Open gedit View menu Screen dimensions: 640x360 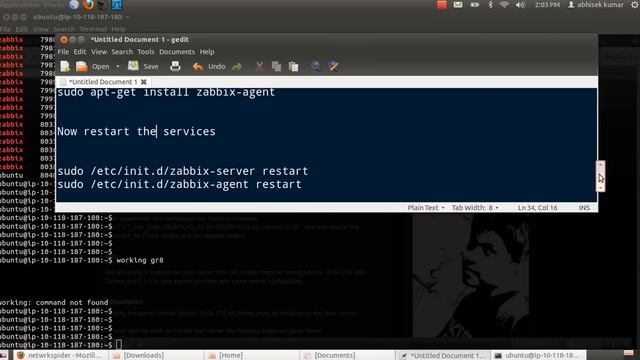tap(99, 52)
